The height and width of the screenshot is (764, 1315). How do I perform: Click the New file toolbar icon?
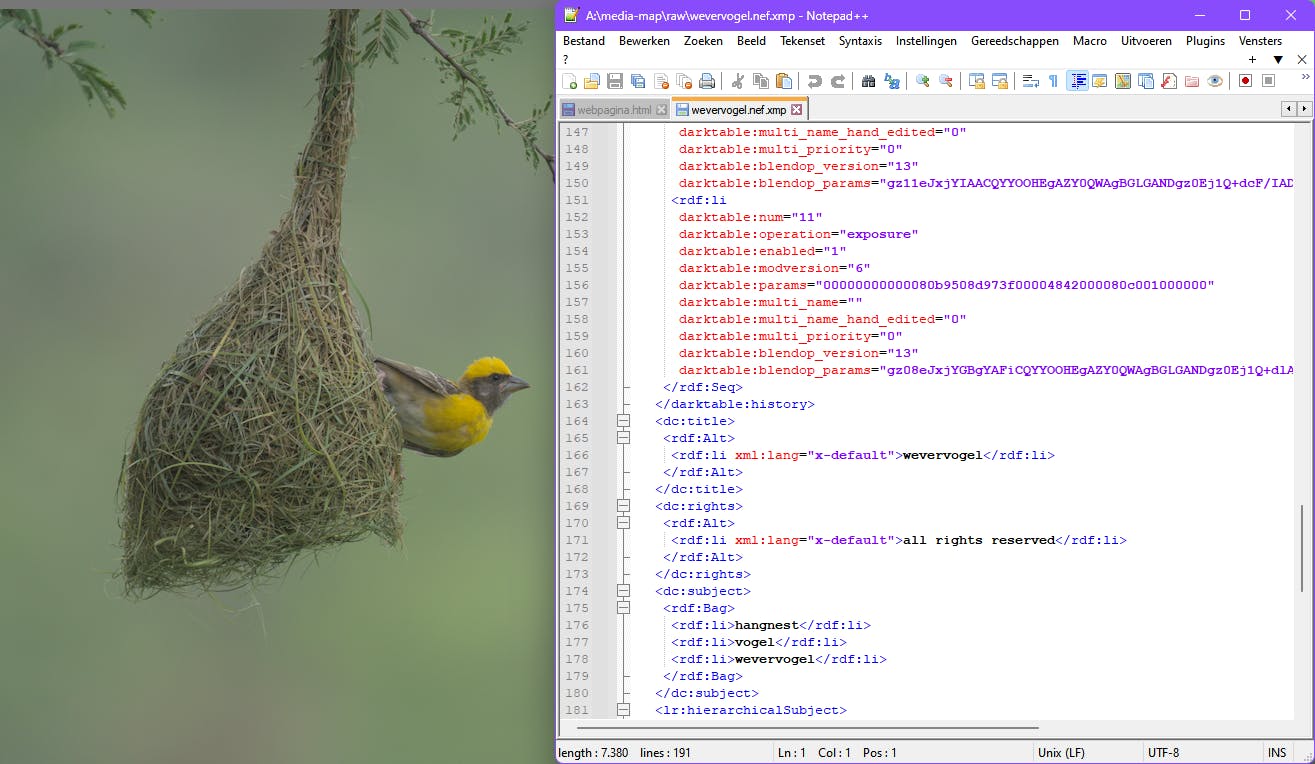point(570,82)
